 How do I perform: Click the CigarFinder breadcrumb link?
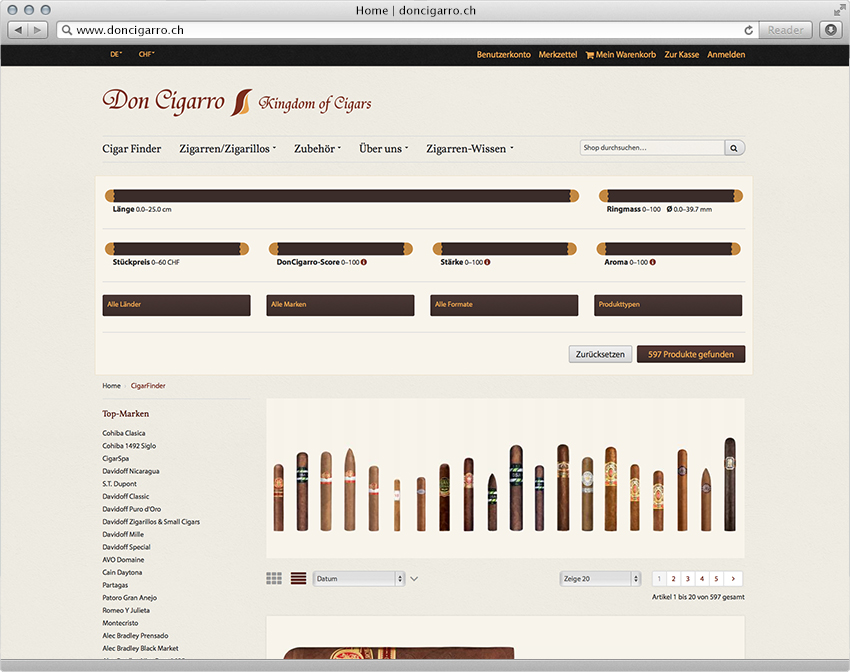[x=148, y=386]
